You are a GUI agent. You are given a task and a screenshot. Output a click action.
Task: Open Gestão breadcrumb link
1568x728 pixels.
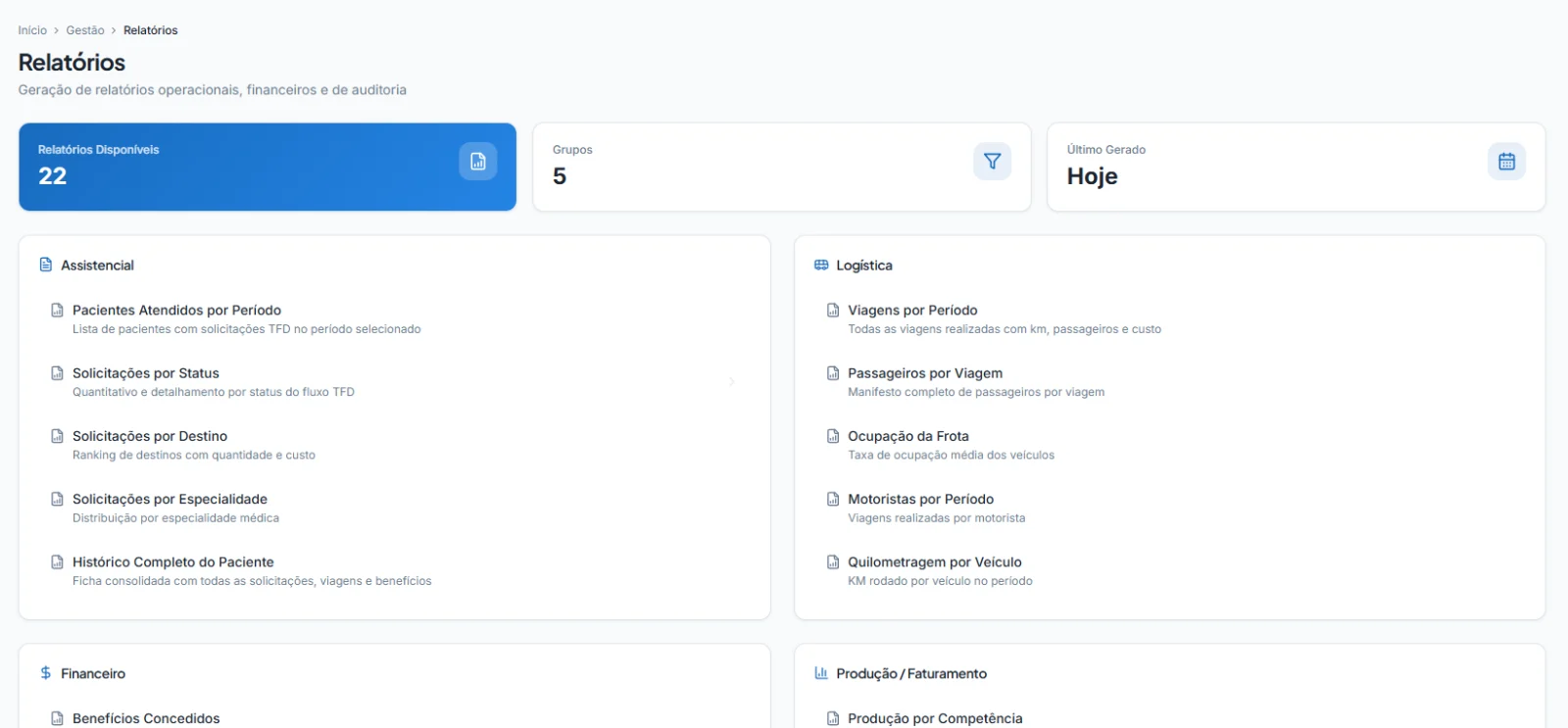coord(85,30)
